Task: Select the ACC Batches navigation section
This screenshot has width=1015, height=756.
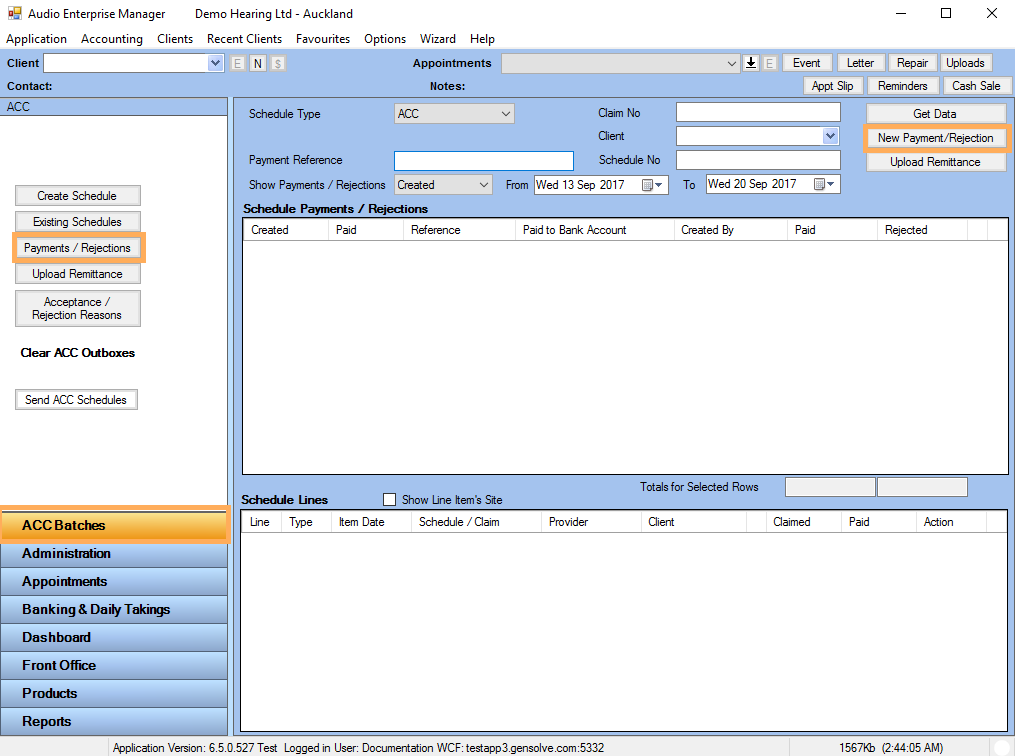Action: (x=115, y=525)
